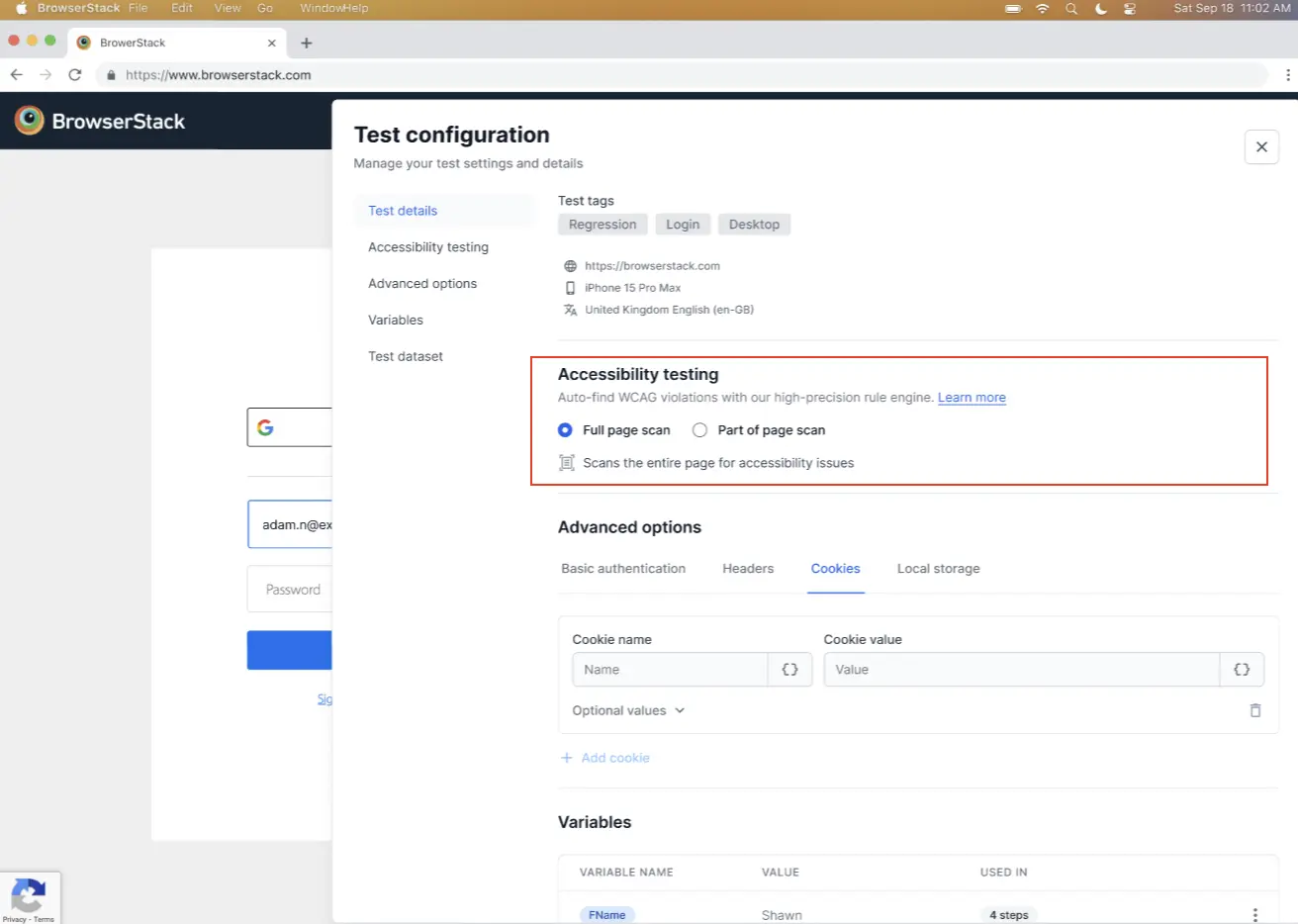
Task: Reload the page with the refresh icon
Action: (x=75, y=74)
